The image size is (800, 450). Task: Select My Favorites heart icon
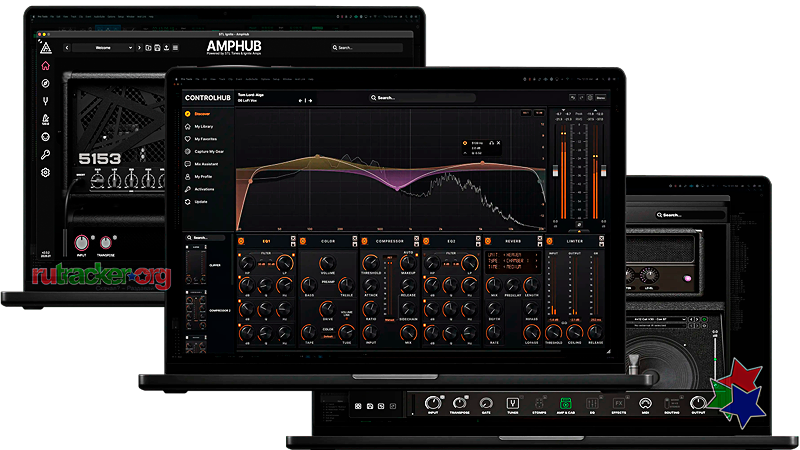point(187,139)
